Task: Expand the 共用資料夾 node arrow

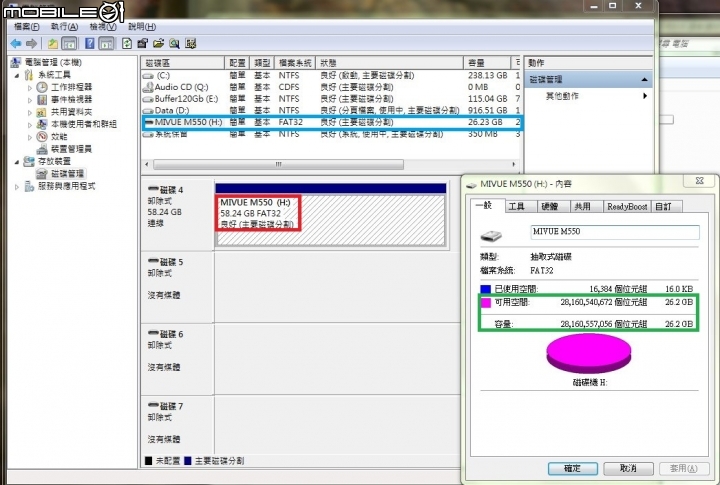Action: pyautogui.click(x=30, y=112)
